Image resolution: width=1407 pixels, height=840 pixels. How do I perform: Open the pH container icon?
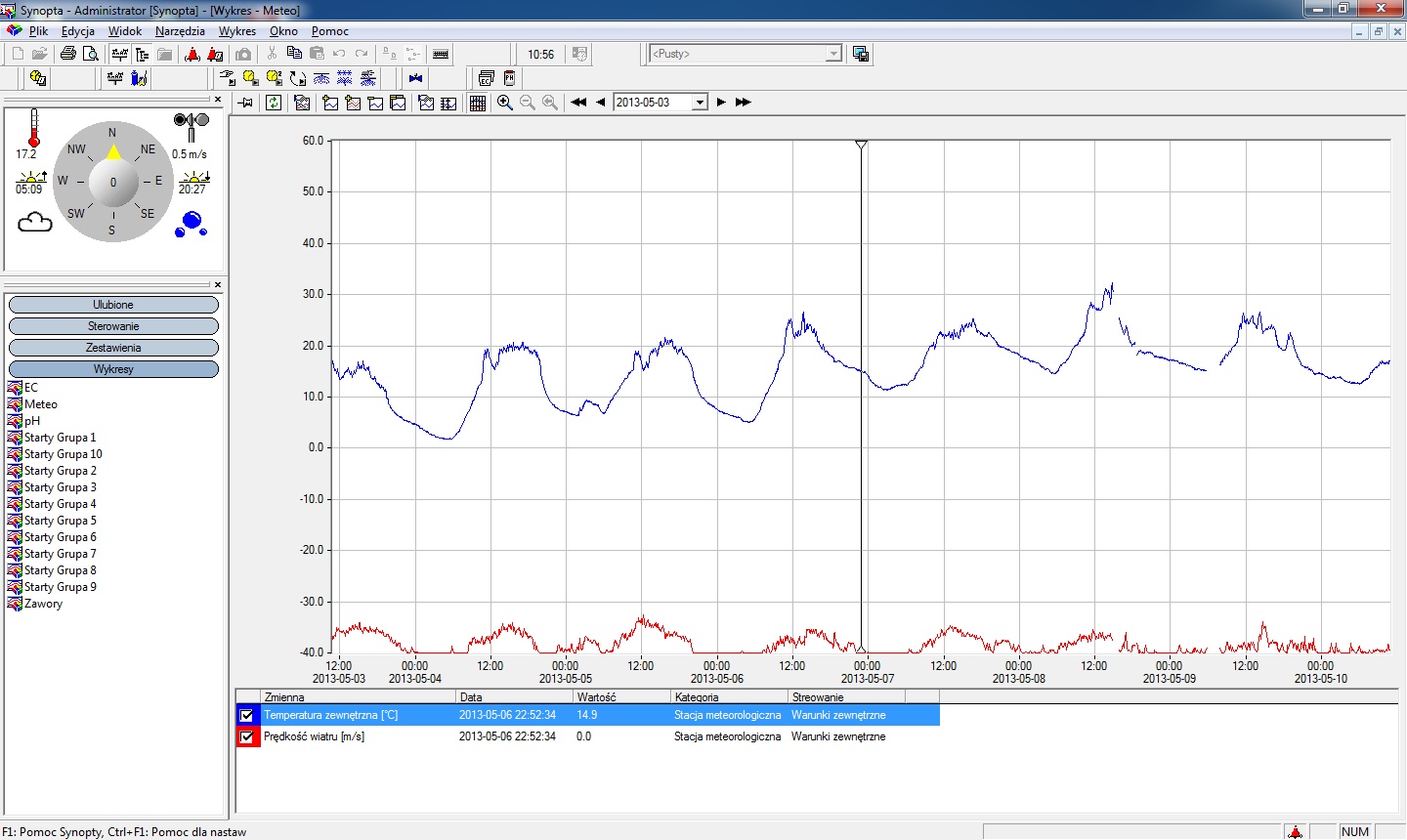pos(509,78)
